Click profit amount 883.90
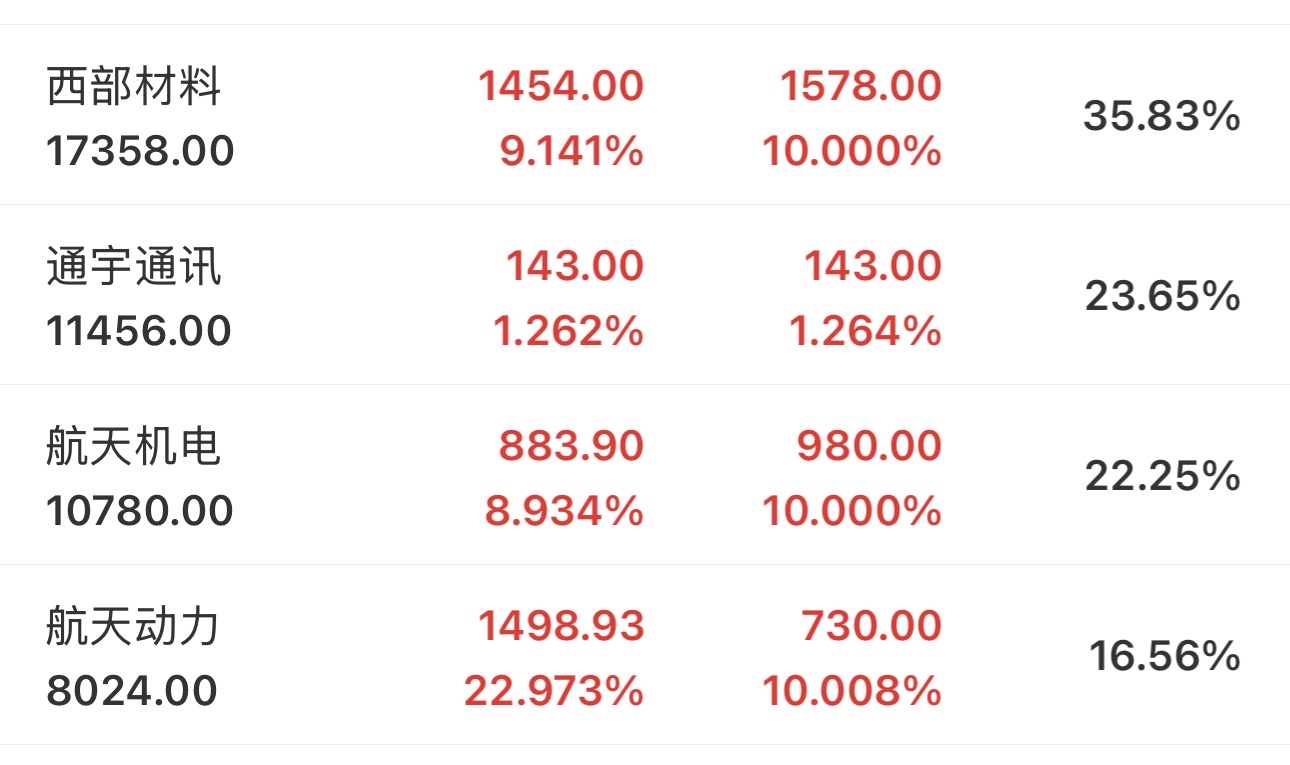1290x765 pixels. click(571, 446)
